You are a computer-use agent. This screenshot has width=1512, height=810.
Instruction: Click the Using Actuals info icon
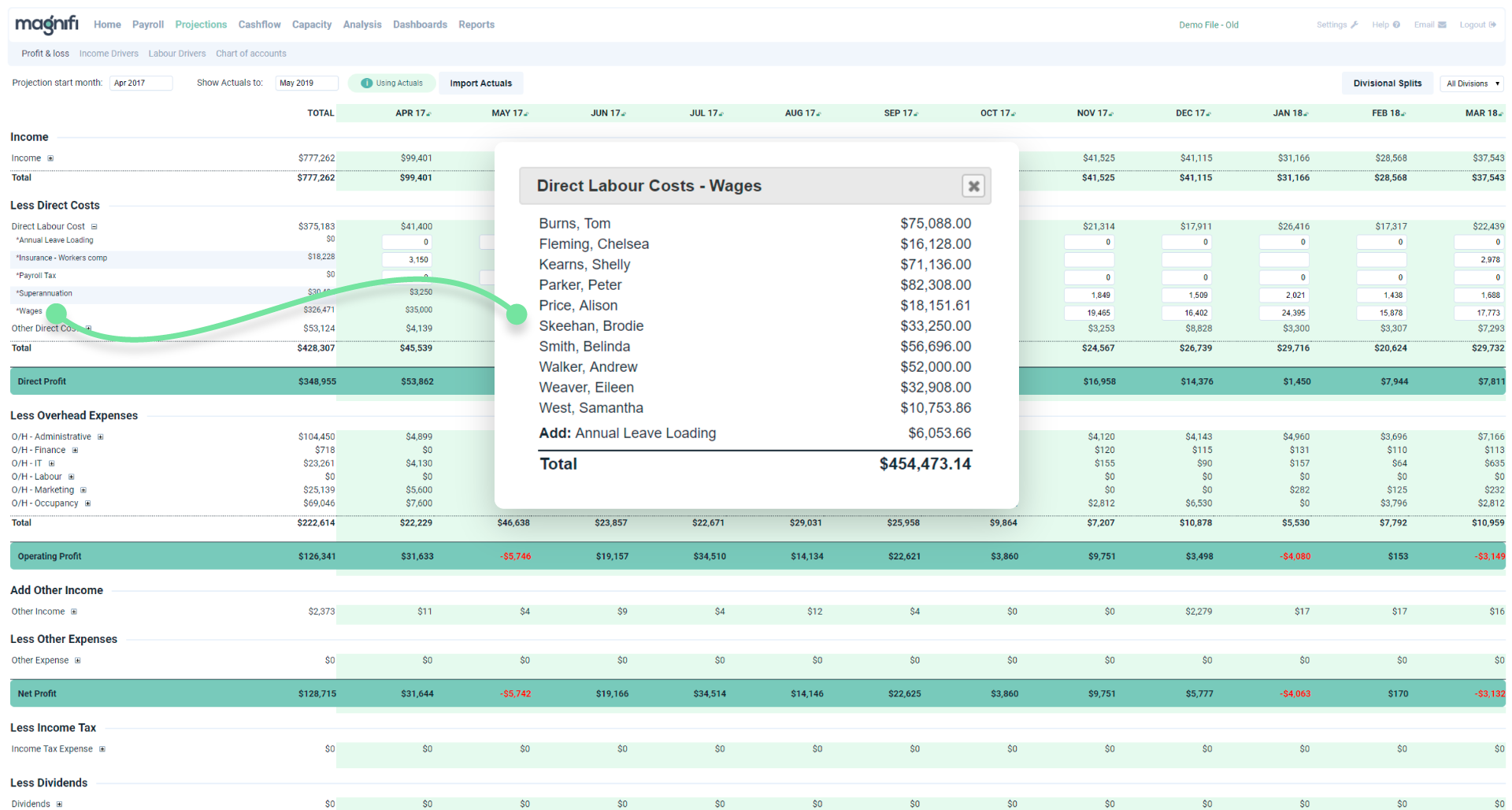click(x=367, y=83)
